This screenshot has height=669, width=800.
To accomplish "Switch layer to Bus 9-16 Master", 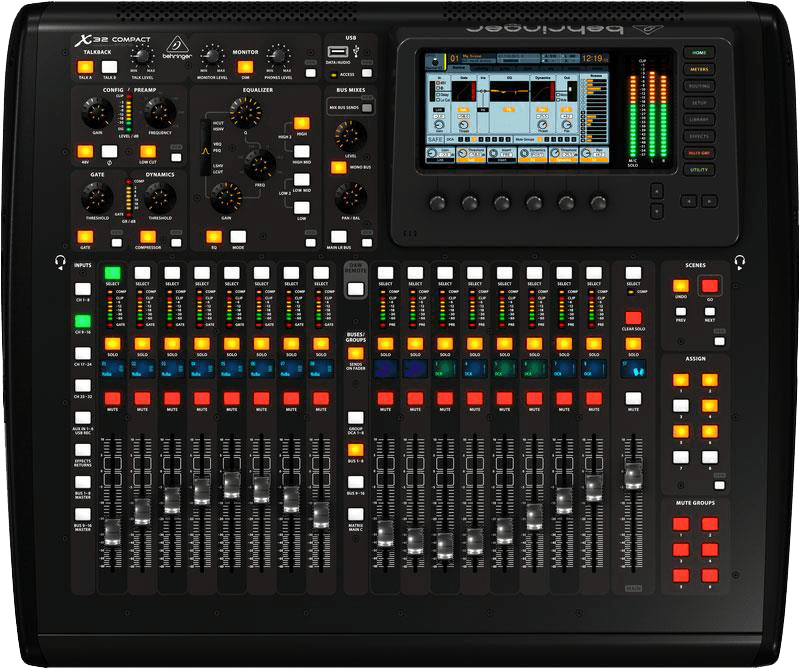I will click(83, 514).
